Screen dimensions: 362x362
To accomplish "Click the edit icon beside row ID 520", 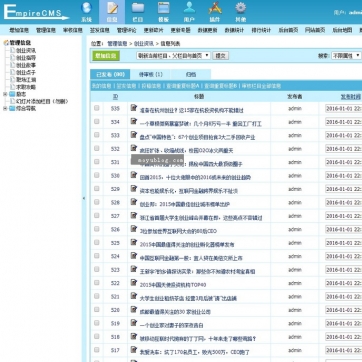I will point(134,309).
